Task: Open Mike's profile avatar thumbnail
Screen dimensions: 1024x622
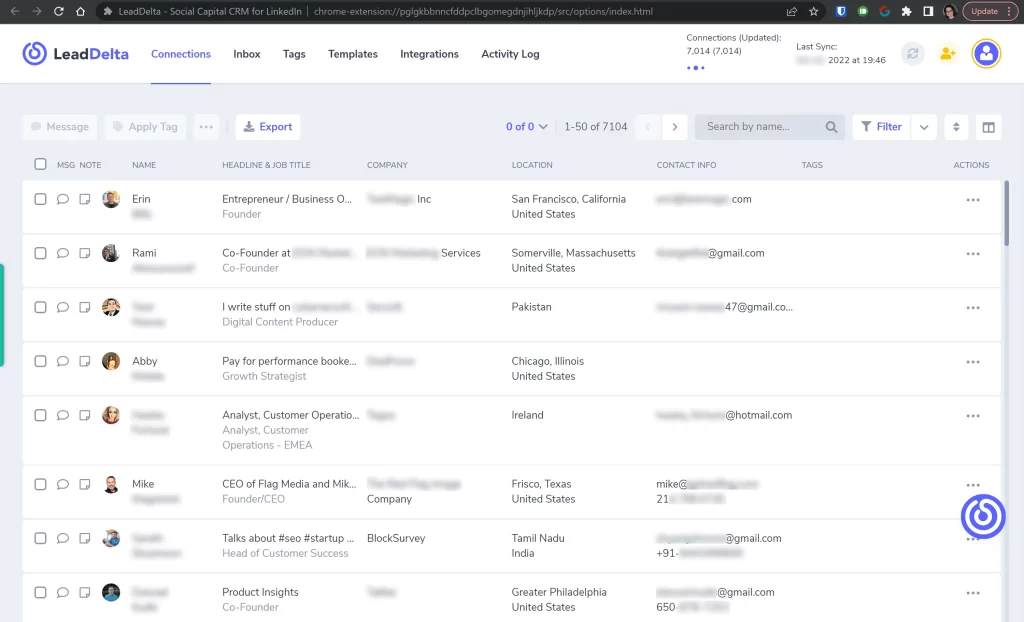Action: [x=111, y=484]
